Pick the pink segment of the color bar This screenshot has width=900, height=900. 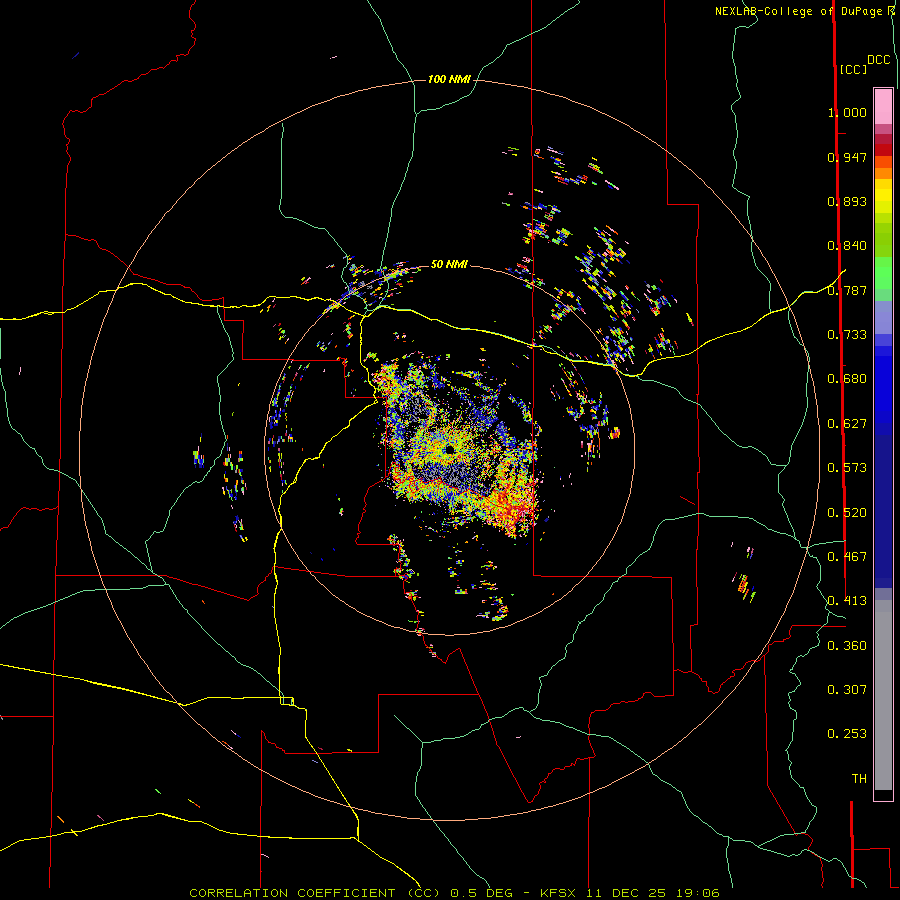[x=883, y=107]
